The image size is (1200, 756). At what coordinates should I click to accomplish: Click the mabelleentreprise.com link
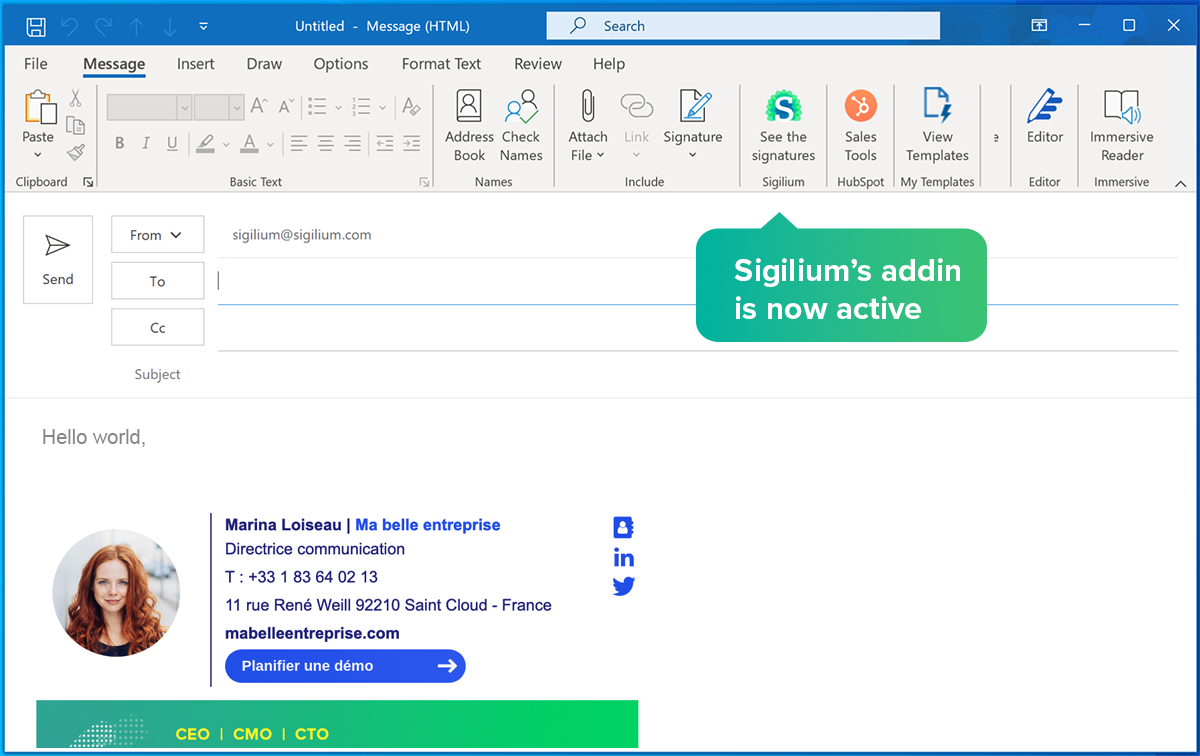pyautogui.click(x=312, y=633)
